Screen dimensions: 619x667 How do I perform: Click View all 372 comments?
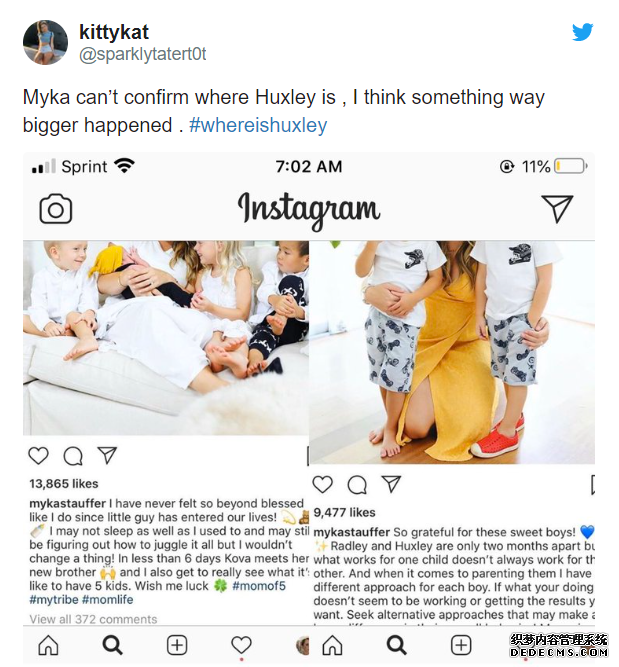[93, 620]
